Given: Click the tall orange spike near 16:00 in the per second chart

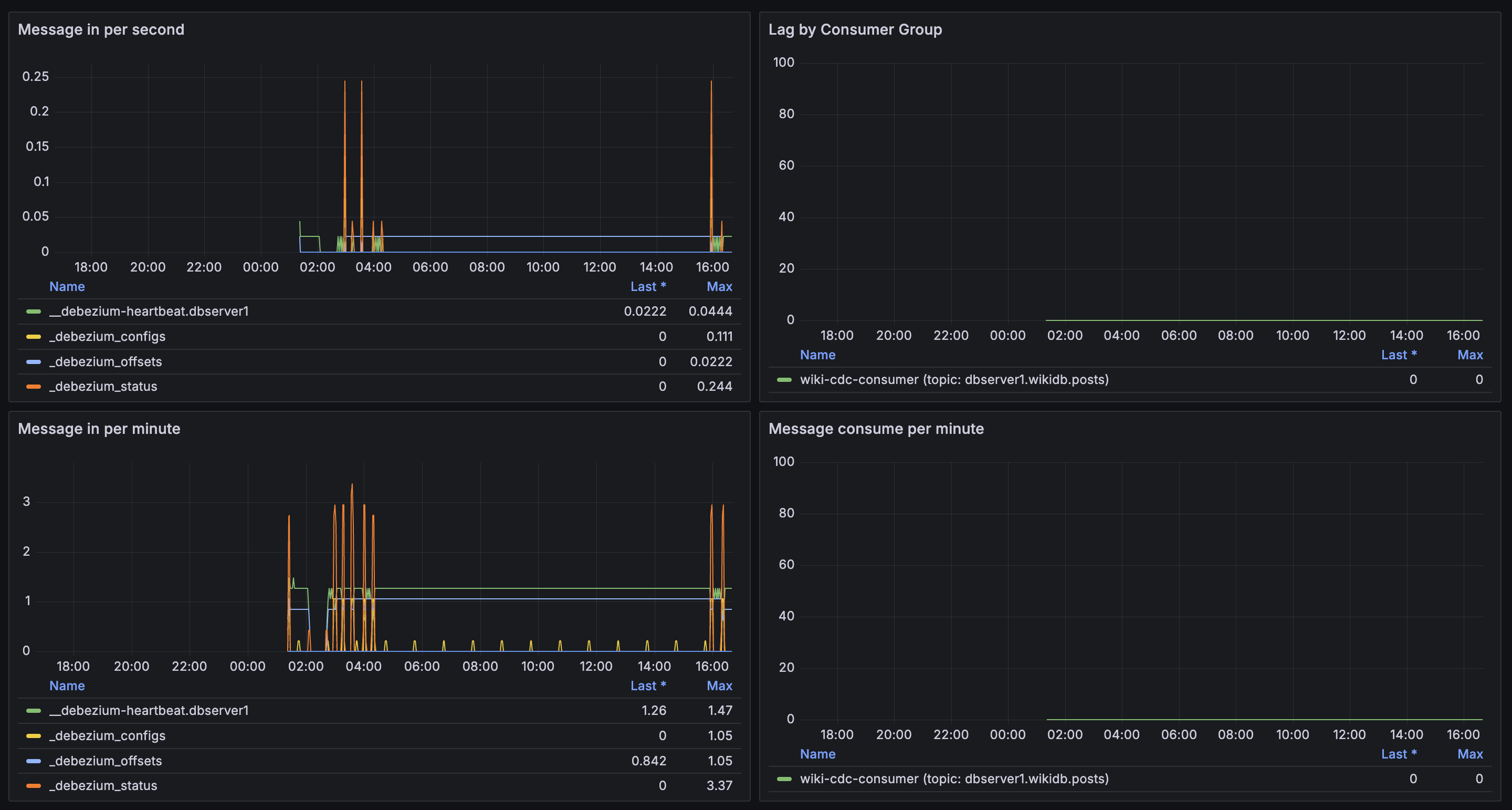Looking at the screenshot, I should (x=711, y=147).
